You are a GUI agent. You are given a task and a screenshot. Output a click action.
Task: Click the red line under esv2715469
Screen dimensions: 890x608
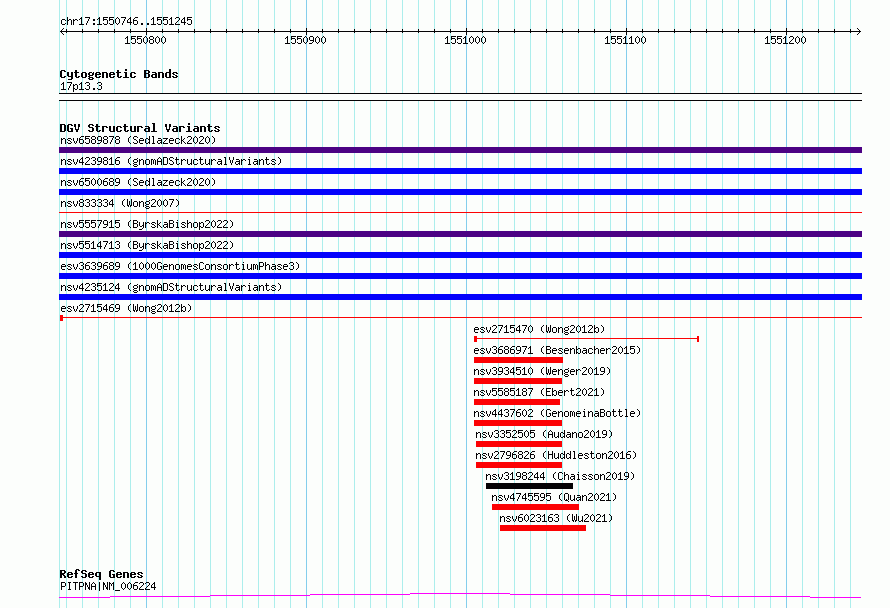pyautogui.click(x=460, y=318)
